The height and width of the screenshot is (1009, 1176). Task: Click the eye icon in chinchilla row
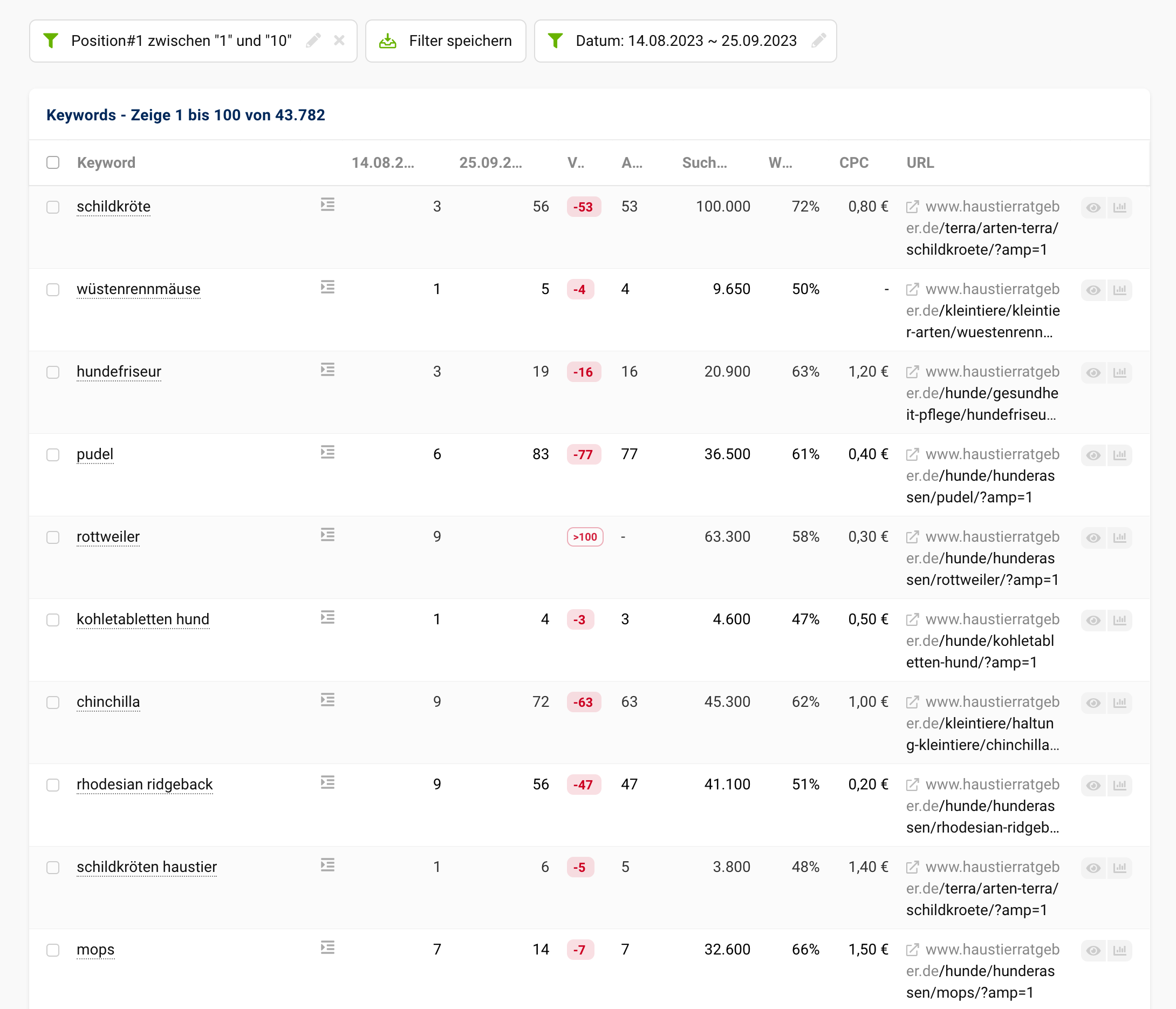(1093, 703)
